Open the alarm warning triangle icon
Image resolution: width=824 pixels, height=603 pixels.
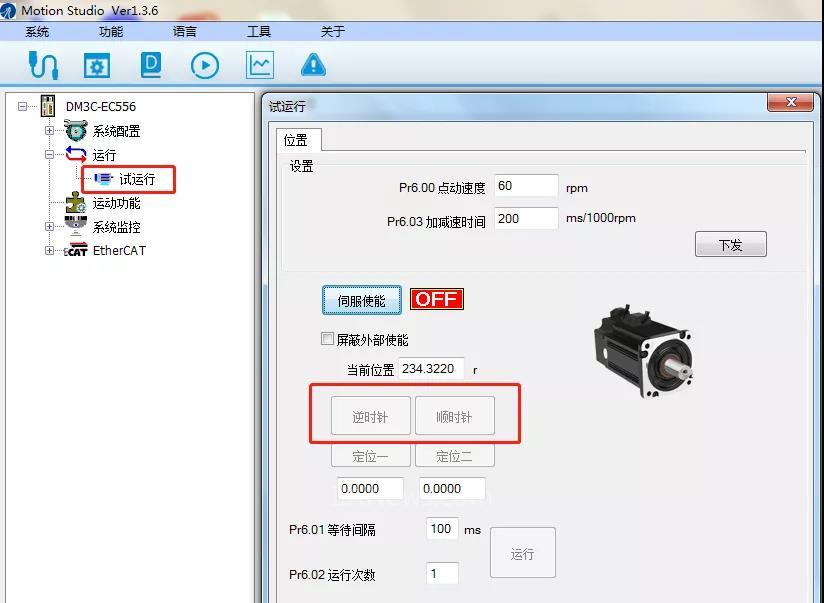pos(313,65)
